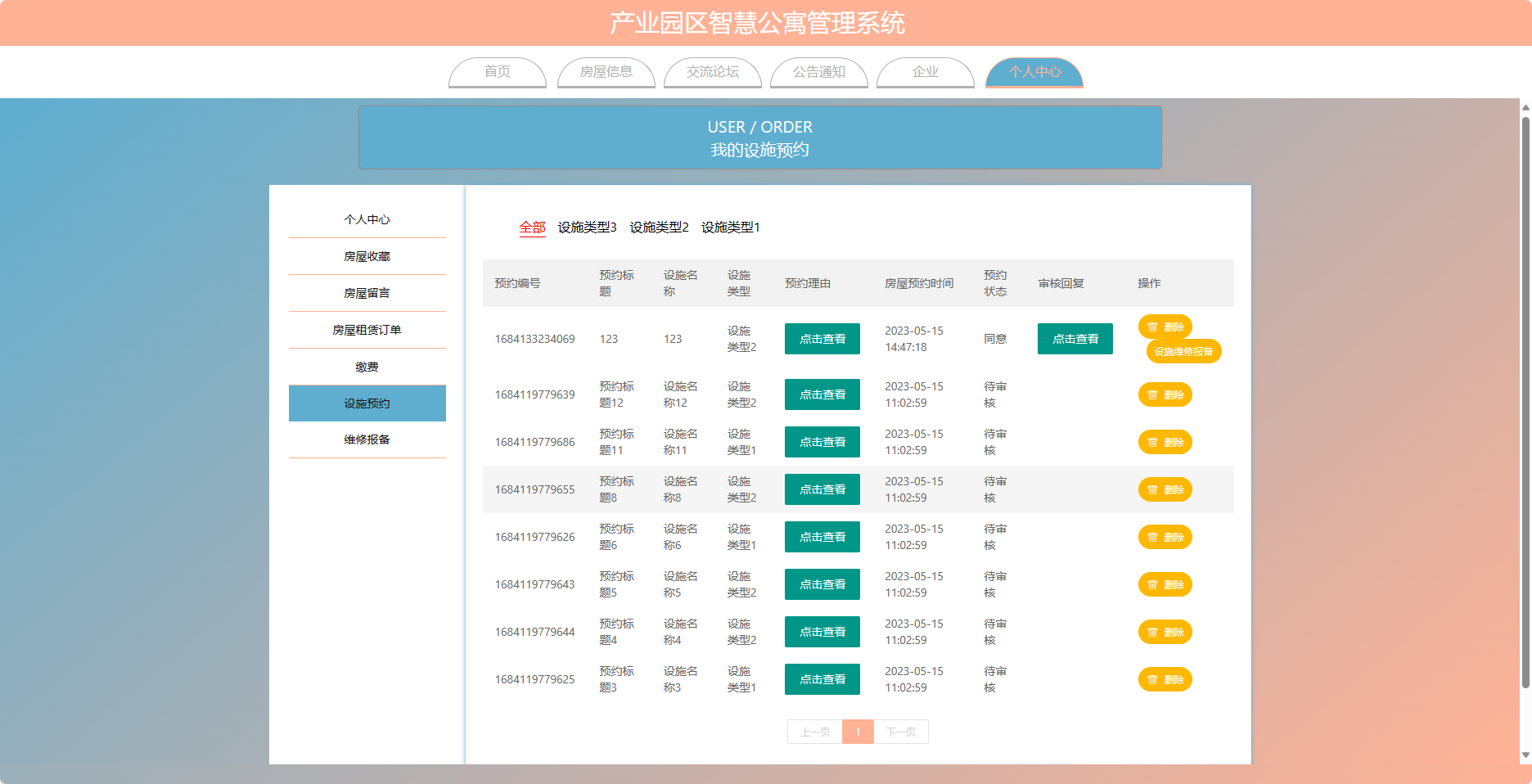This screenshot has height=784, width=1532.
Task: Delete reservation 1684119779643
Action: (x=1165, y=584)
